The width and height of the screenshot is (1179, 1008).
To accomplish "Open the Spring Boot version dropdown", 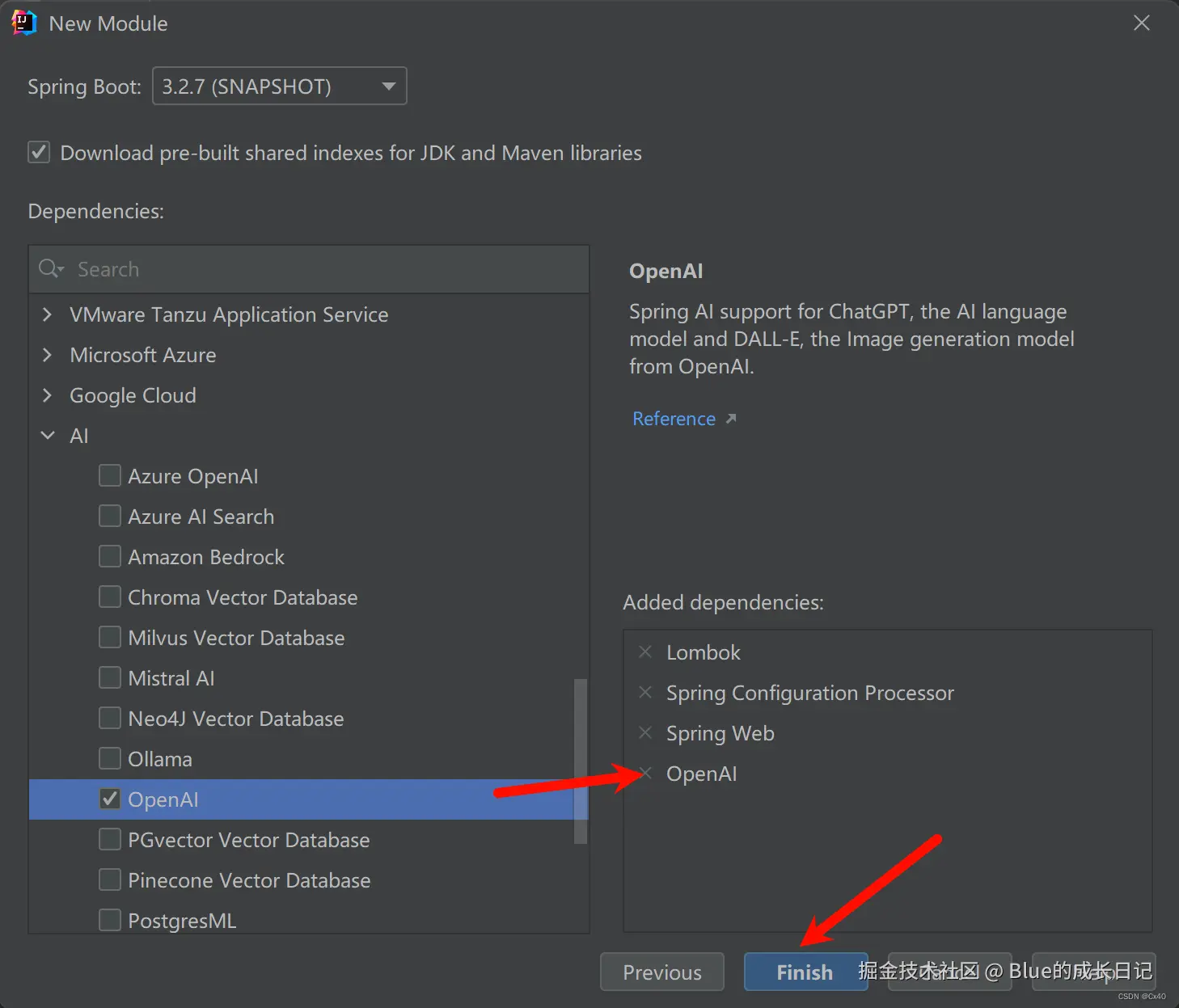I will point(388,86).
